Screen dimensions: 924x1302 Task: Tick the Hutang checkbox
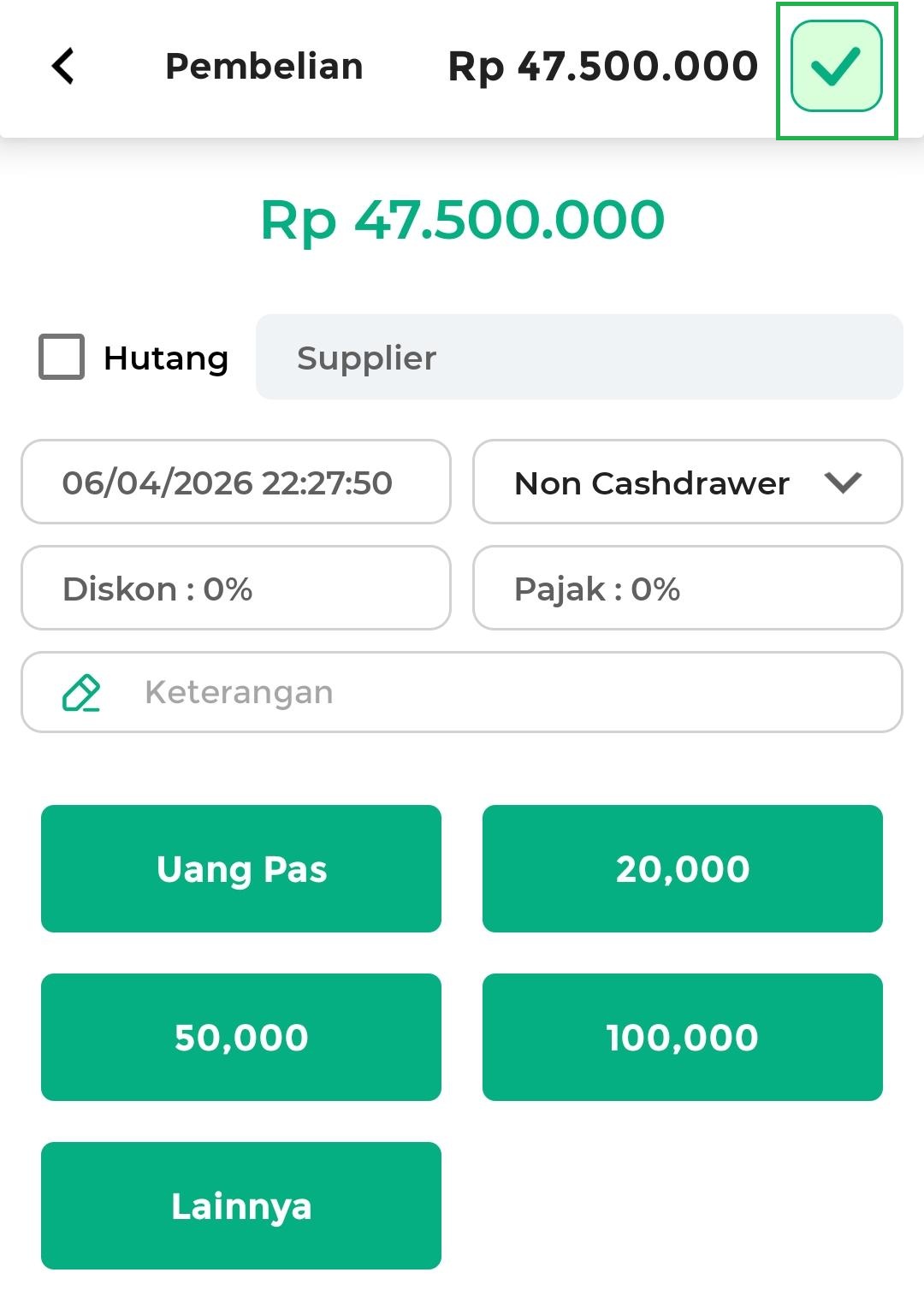(62, 357)
